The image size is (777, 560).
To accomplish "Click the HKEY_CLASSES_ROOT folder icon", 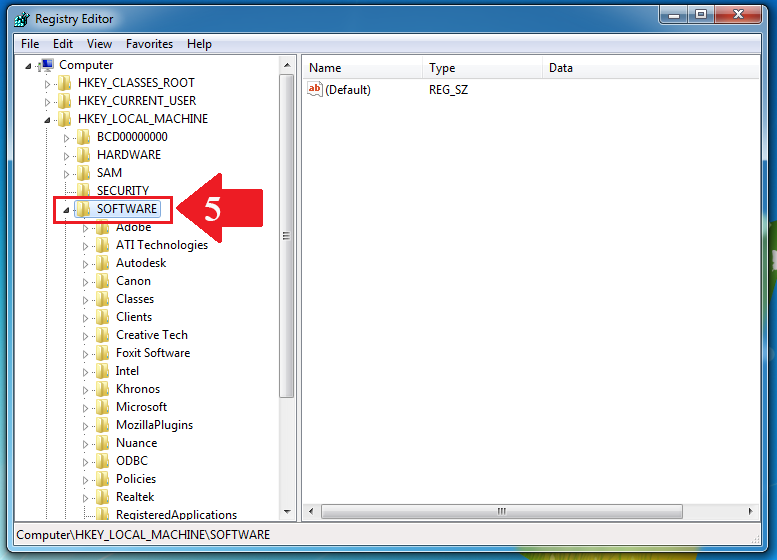I will [x=64, y=83].
